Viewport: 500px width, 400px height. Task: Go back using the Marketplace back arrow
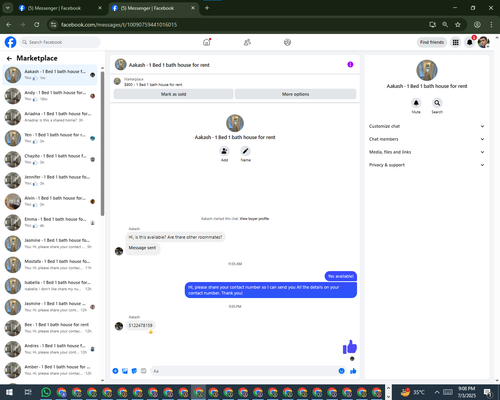(x=9, y=58)
